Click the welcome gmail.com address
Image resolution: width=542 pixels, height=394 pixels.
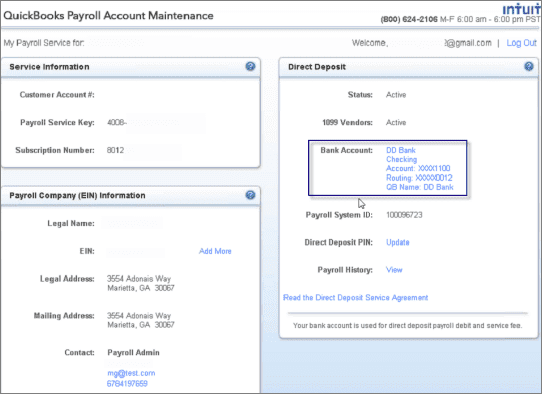tap(468, 43)
